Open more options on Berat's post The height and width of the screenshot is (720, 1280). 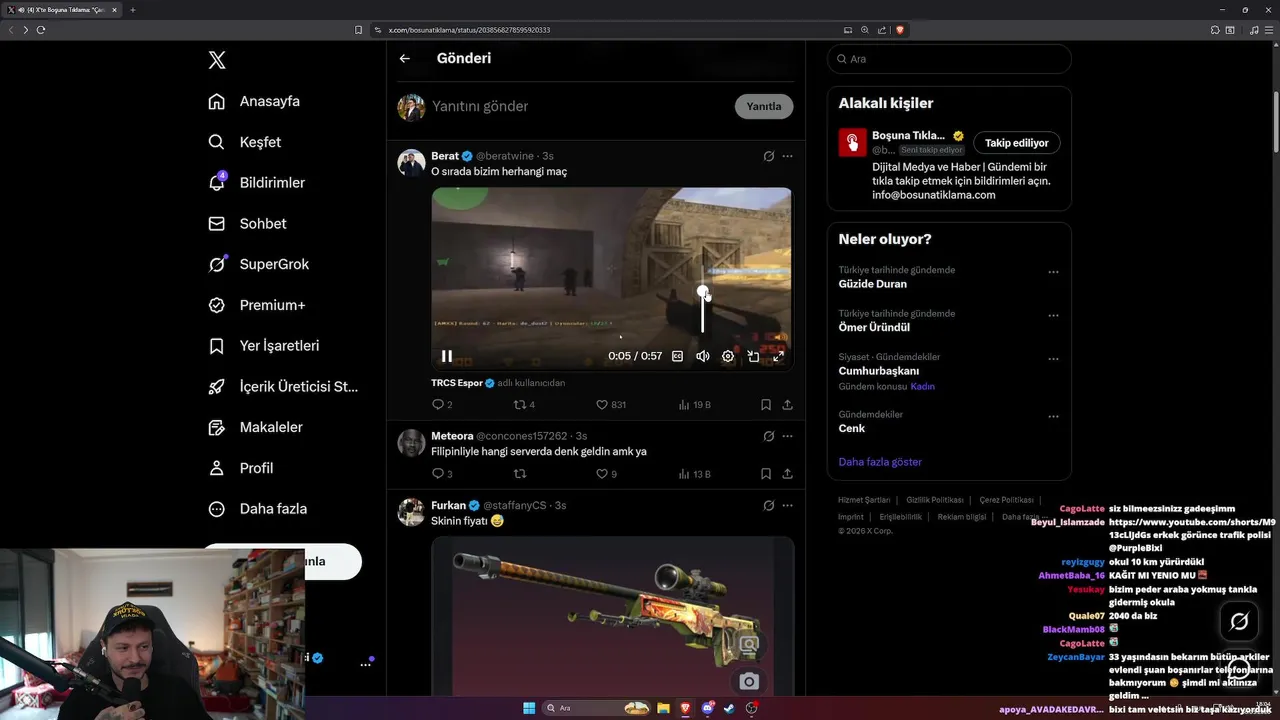tap(787, 156)
